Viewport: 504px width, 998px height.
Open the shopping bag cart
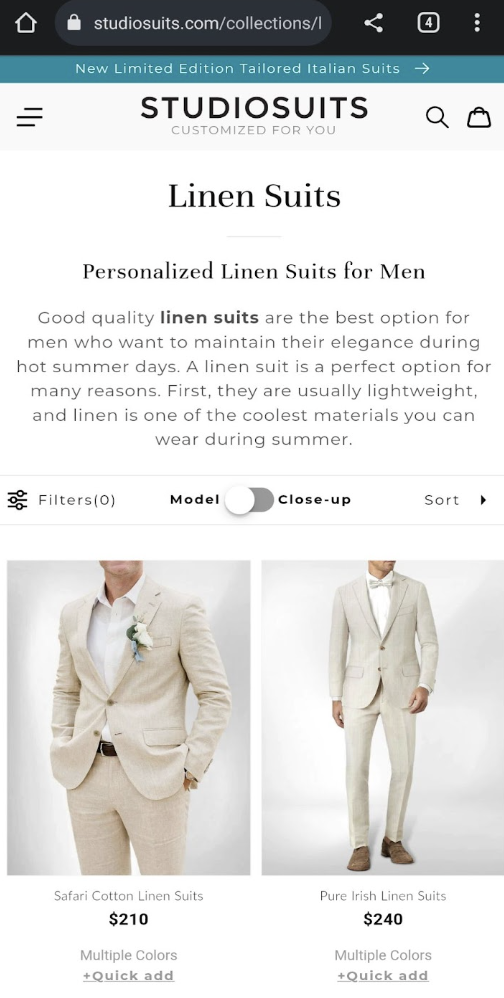pyautogui.click(x=479, y=117)
